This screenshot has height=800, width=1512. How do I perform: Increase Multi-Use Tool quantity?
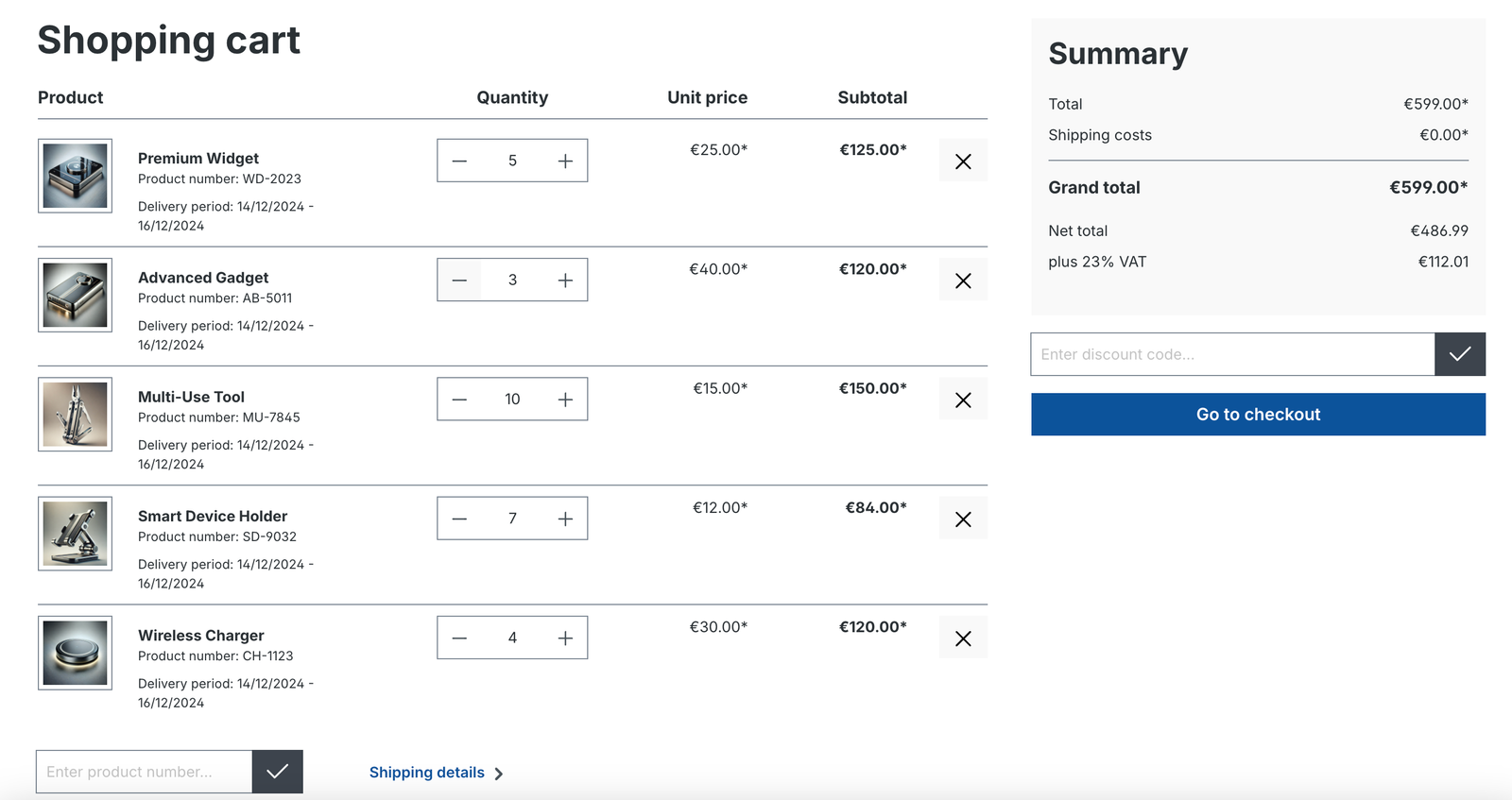point(565,400)
